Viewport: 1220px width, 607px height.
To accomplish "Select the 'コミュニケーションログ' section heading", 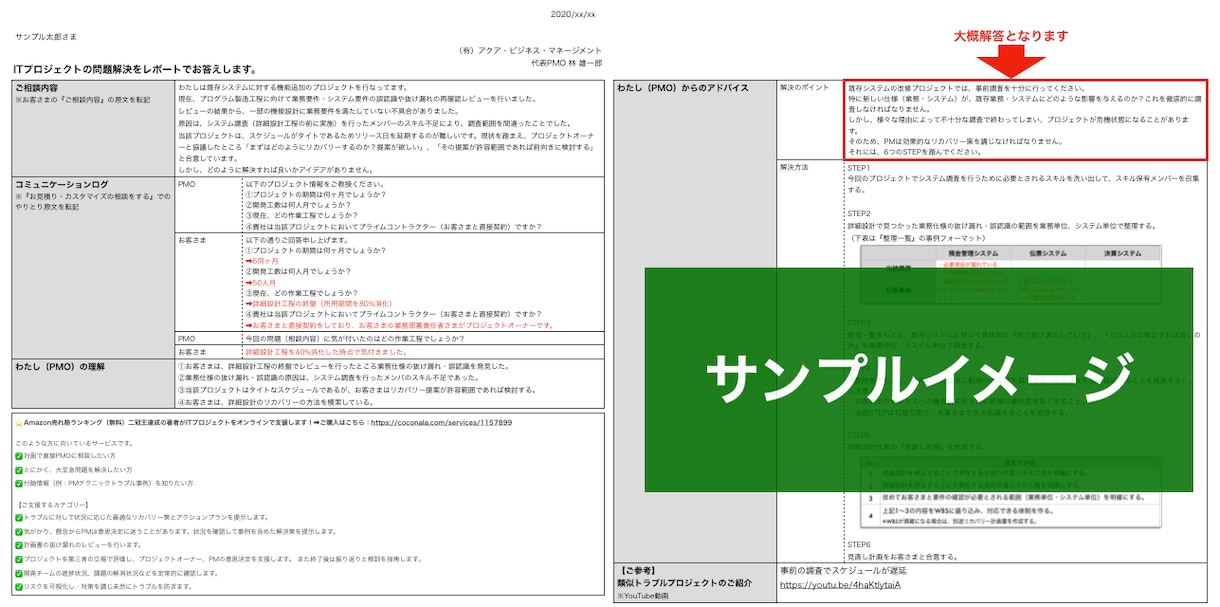I will click(x=61, y=185).
